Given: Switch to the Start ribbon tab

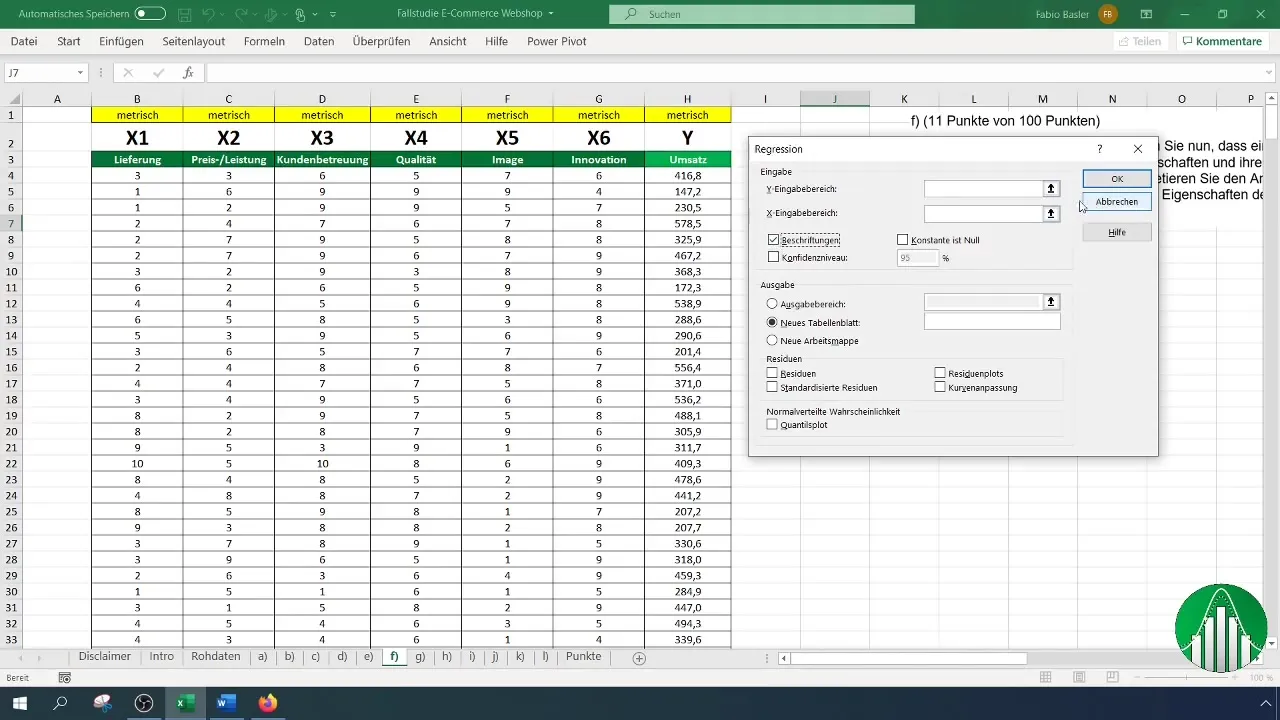Looking at the screenshot, I should (x=69, y=41).
